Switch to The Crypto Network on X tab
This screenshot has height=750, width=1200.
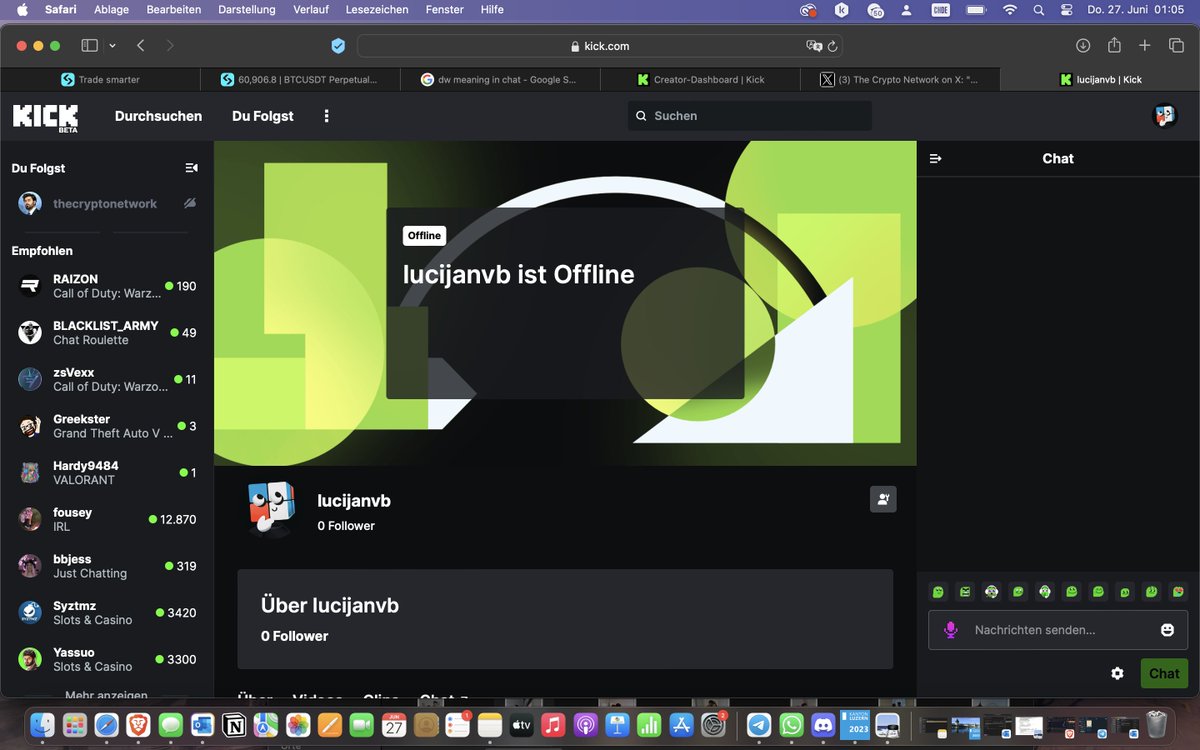click(x=900, y=79)
